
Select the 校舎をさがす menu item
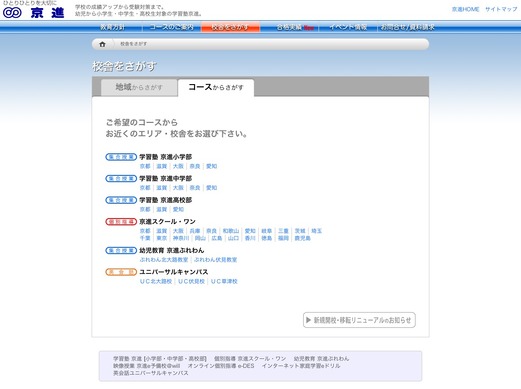230,27
